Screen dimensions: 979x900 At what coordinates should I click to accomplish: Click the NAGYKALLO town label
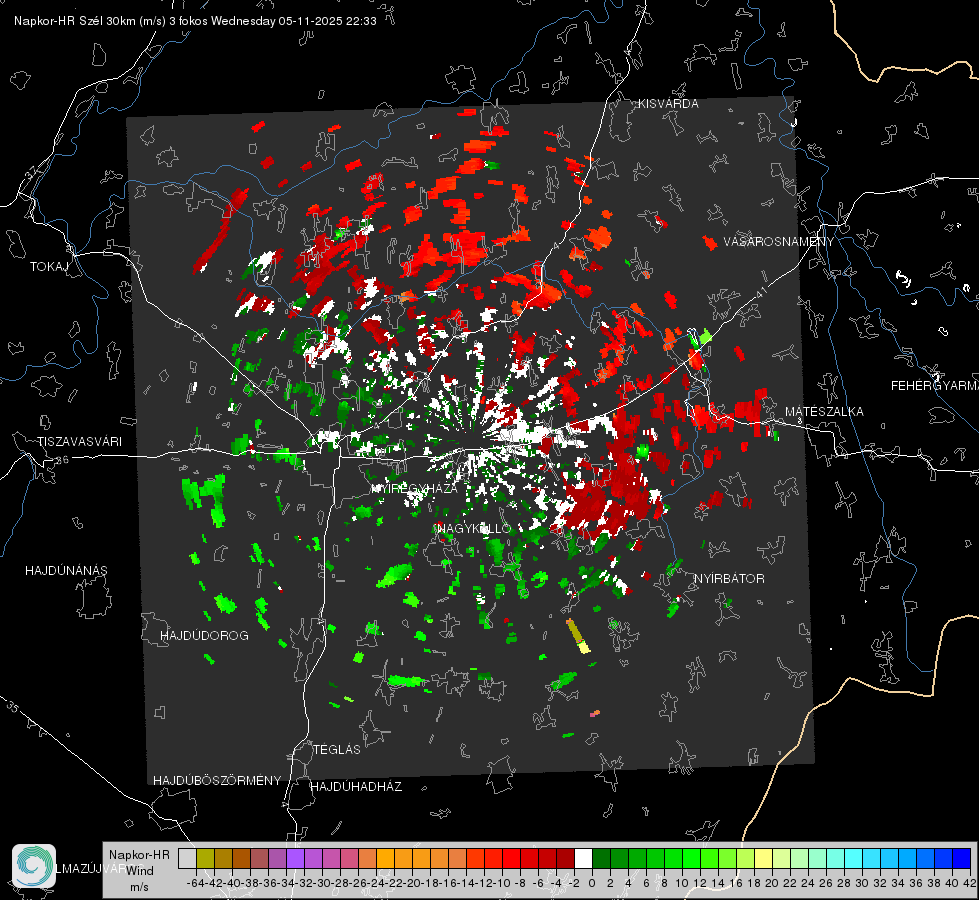474,529
